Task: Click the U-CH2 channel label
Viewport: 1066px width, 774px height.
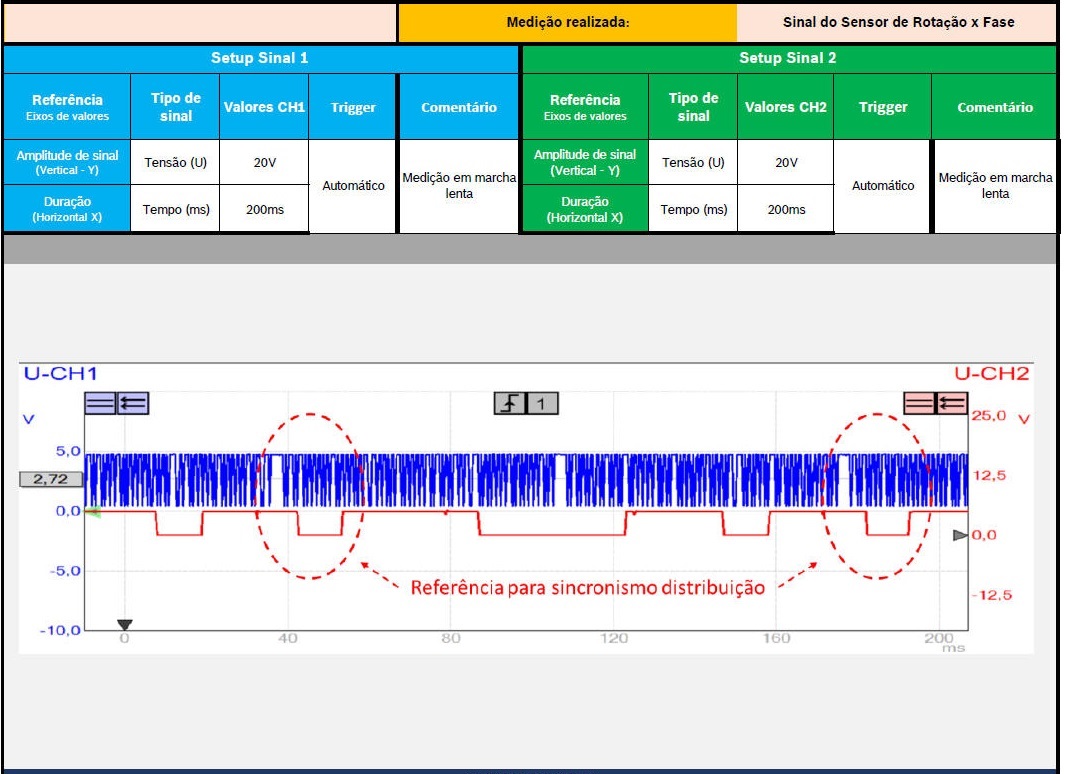Action: pyautogui.click(x=991, y=374)
